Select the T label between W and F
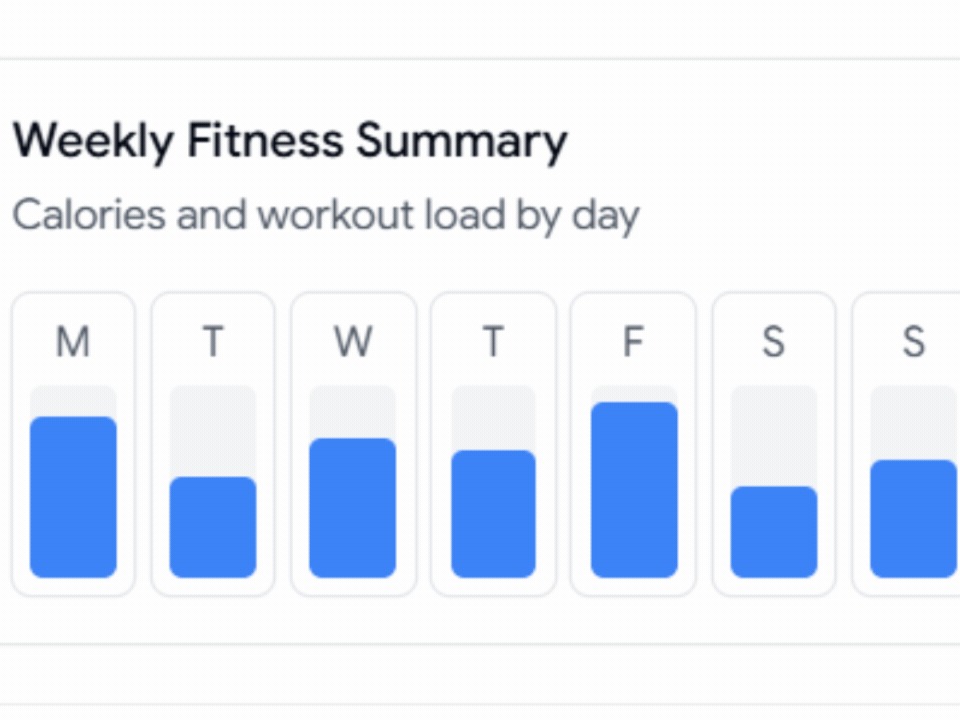This screenshot has width=960, height=720. pyautogui.click(x=493, y=342)
